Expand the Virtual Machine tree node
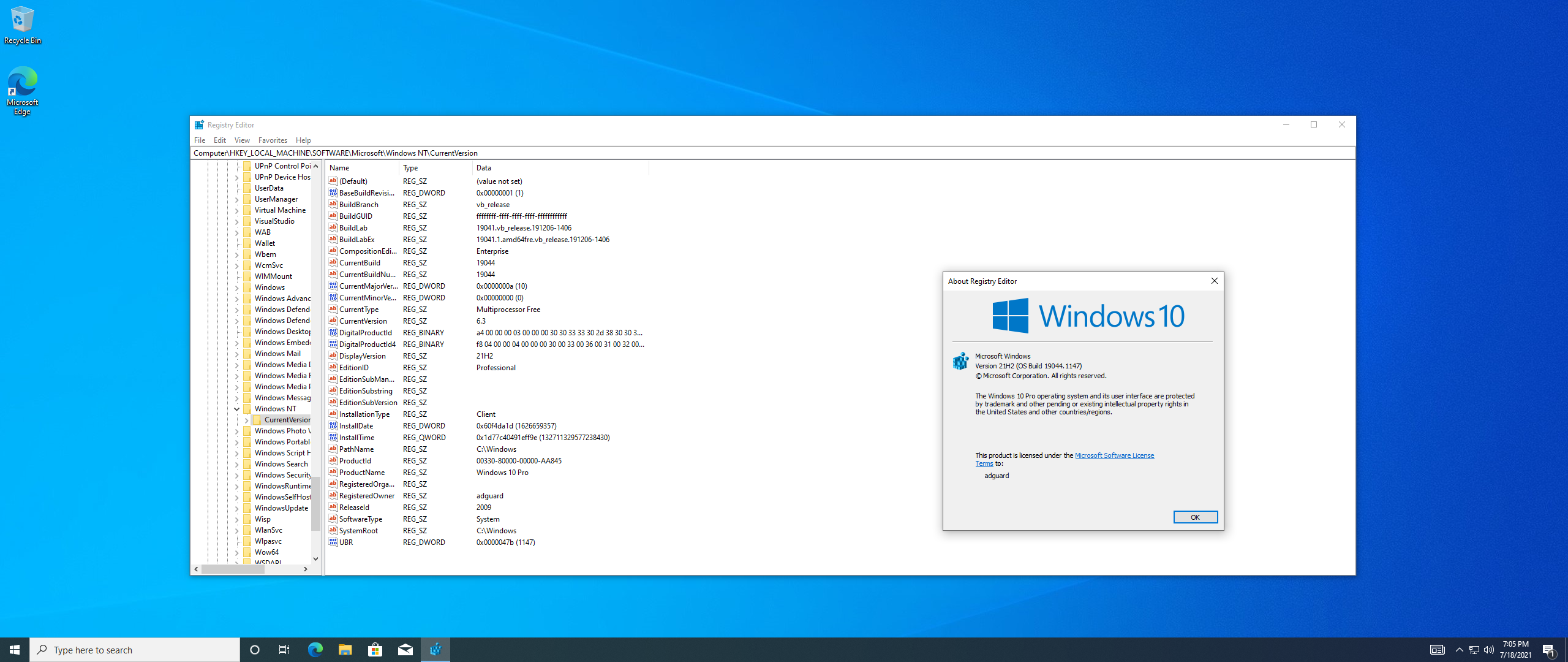The image size is (1568, 662). (x=237, y=210)
